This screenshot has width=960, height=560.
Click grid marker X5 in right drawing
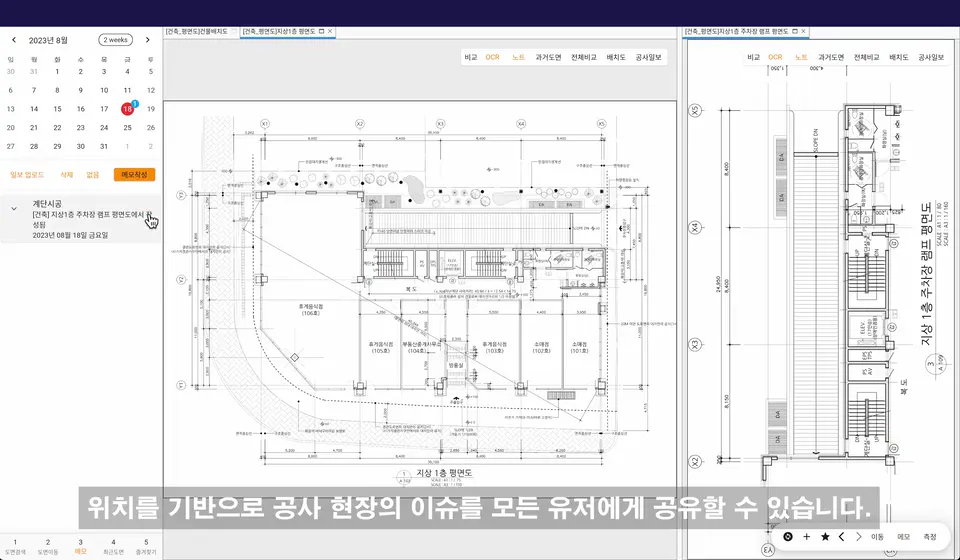694,111
